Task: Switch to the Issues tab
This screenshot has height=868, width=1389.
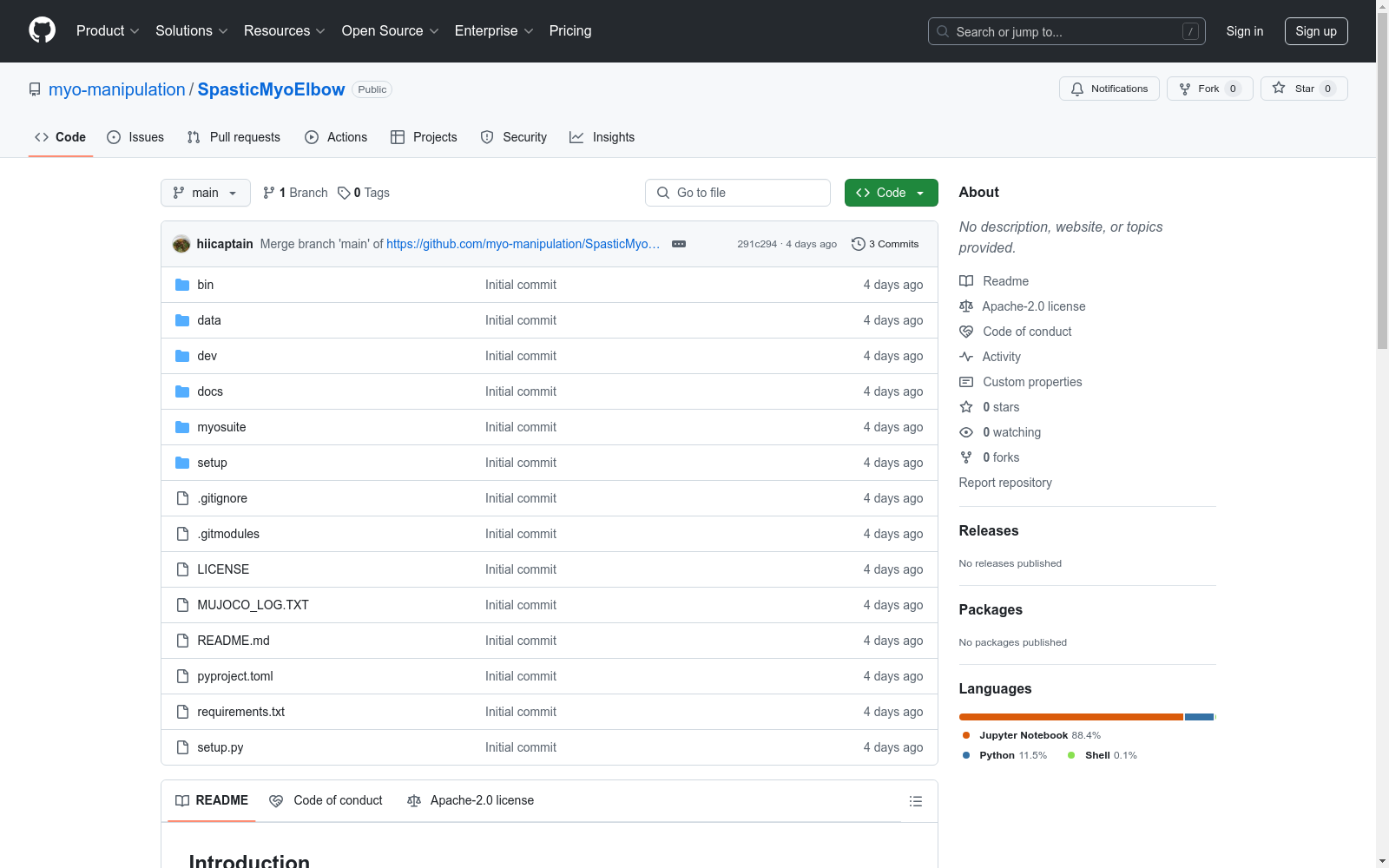Action: pyautogui.click(x=135, y=137)
